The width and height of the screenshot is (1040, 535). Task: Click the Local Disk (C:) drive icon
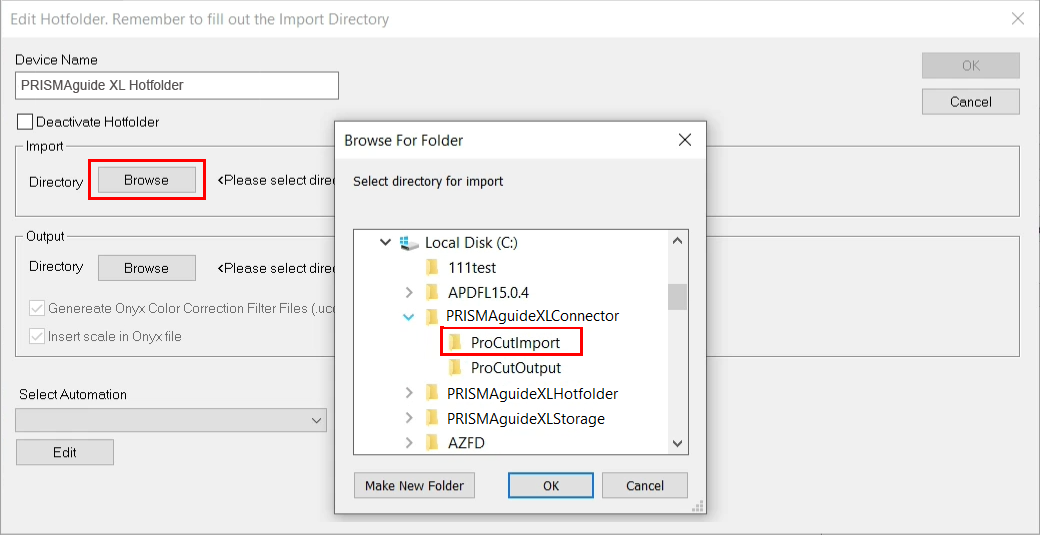[x=409, y=242]
